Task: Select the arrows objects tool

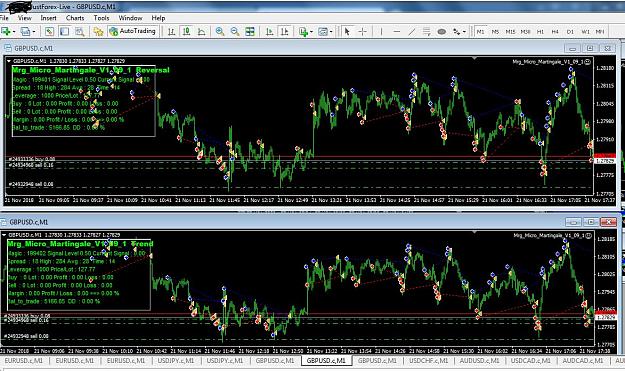Action: coord(456,31)
